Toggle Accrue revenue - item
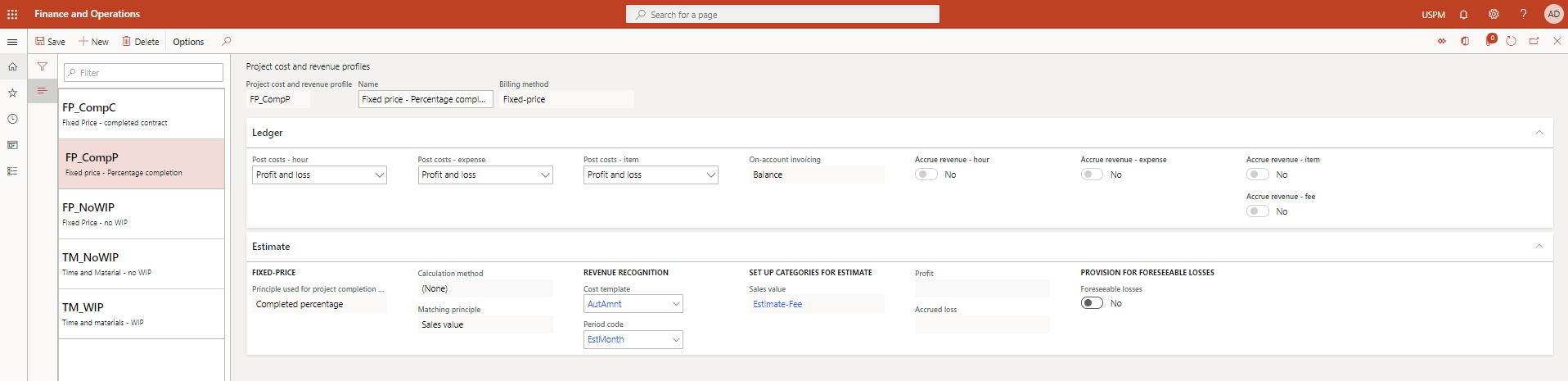Viewport: 1568px width, 381px height. (x=1258, y=175)
